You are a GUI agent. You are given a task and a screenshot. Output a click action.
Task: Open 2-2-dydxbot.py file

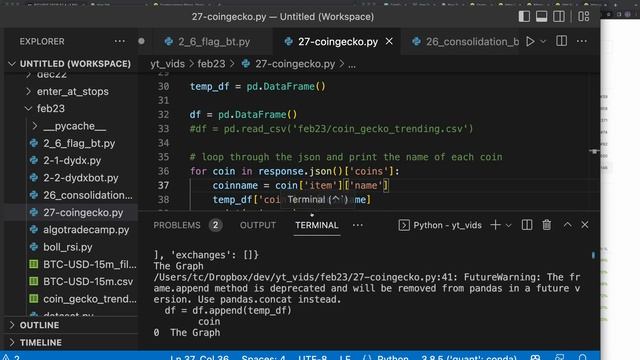click(x=80, y=178)
